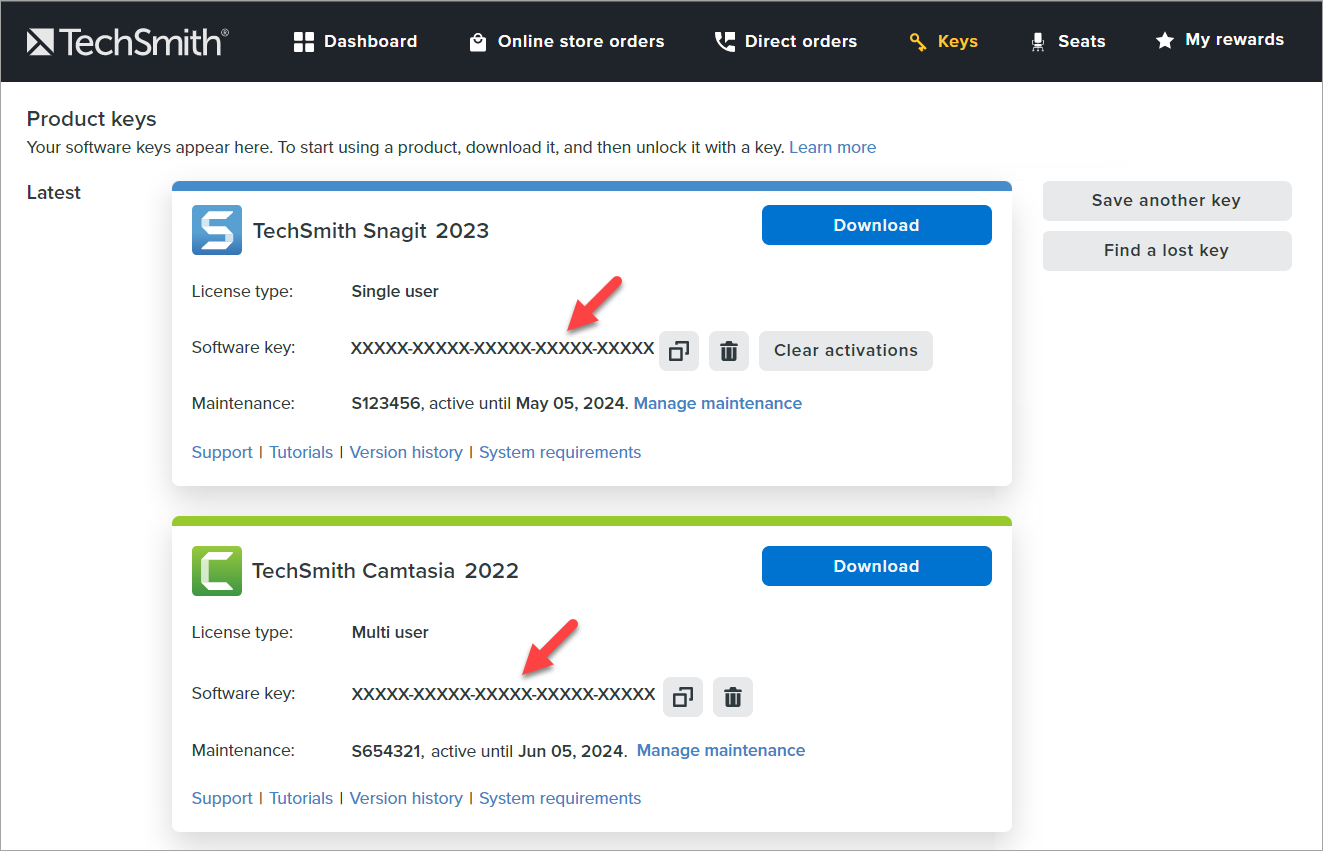This screenshot has height=852, width=1323.
Task: Open the Dashboard tab
Action: [355, 41]
